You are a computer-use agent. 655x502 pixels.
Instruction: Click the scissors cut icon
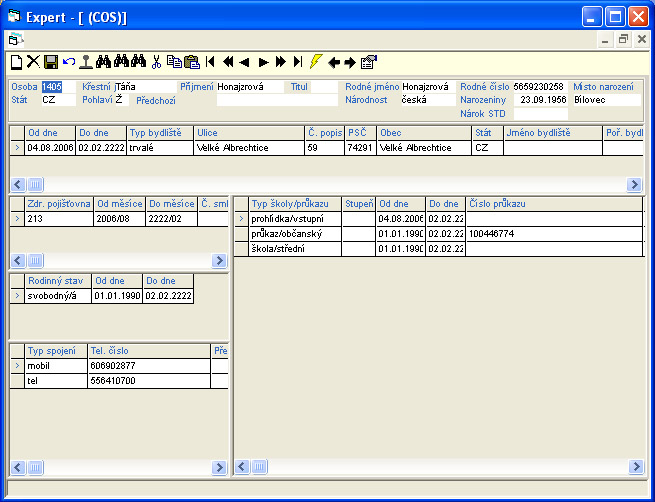click(156, 62)
